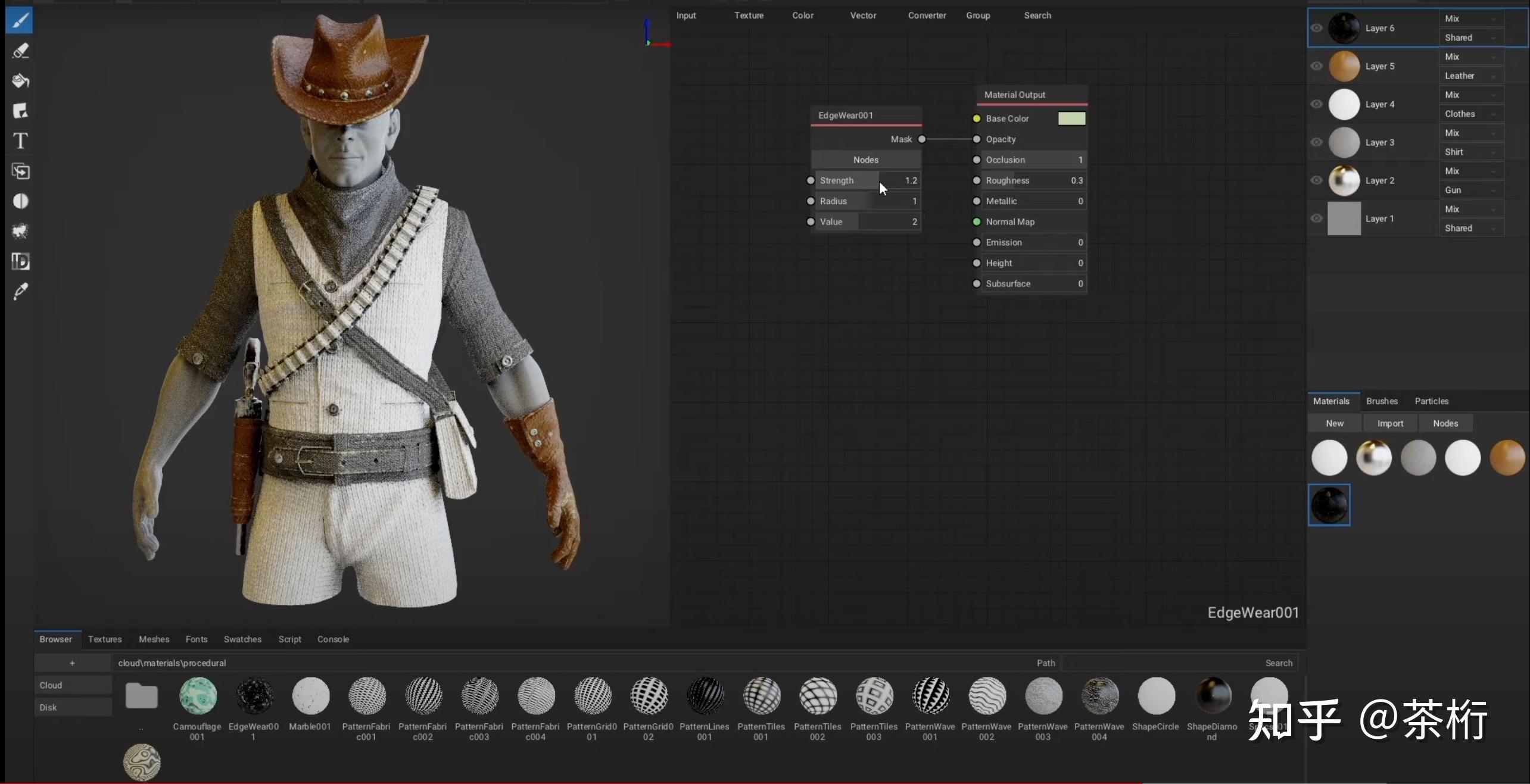1530x784 pixels.
Task: Select the Eraser tool
Action: [21, 51]
